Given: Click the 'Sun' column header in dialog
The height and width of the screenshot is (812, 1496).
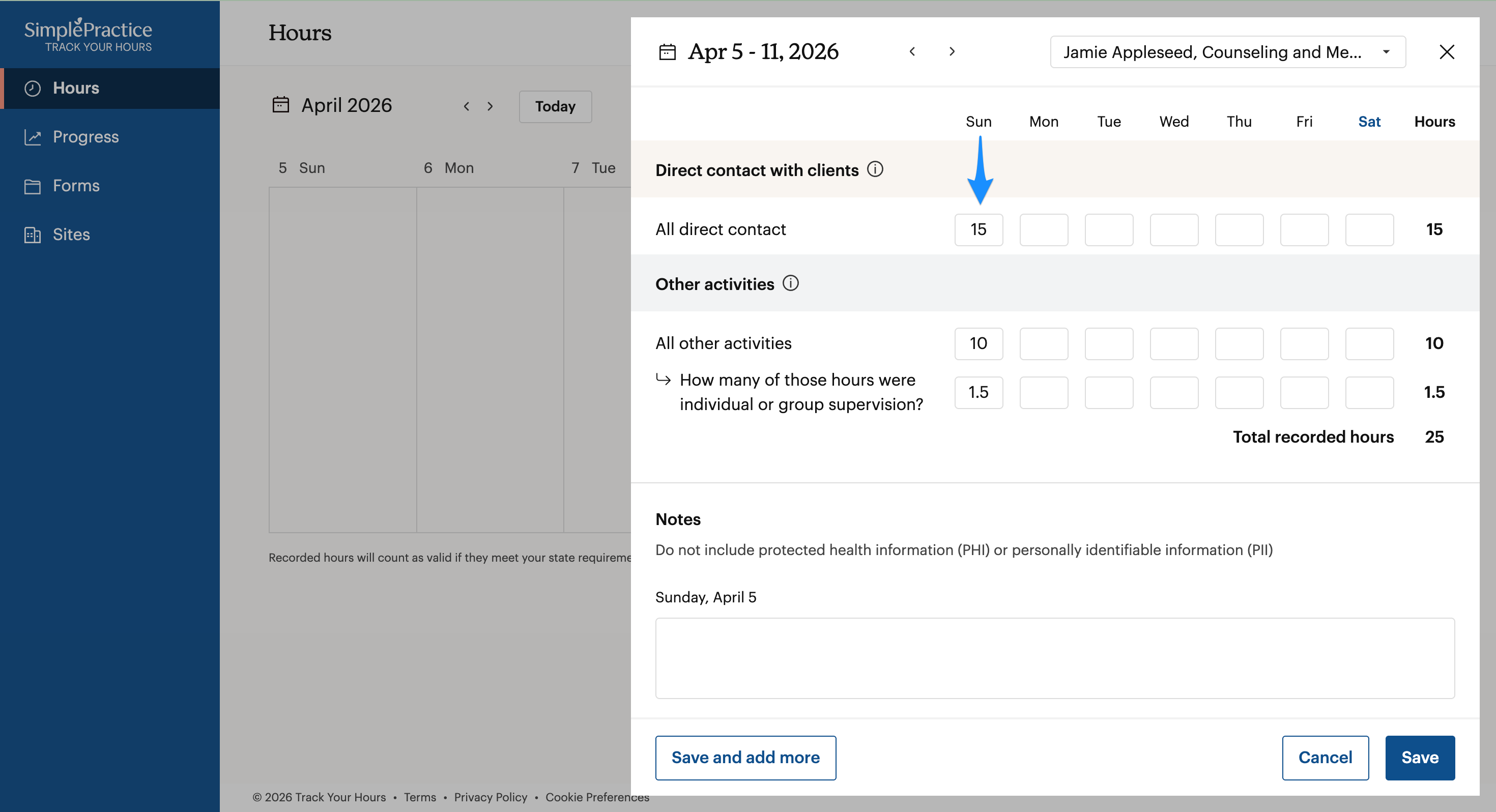Looking at the screenshot, I should click(979, 122).
